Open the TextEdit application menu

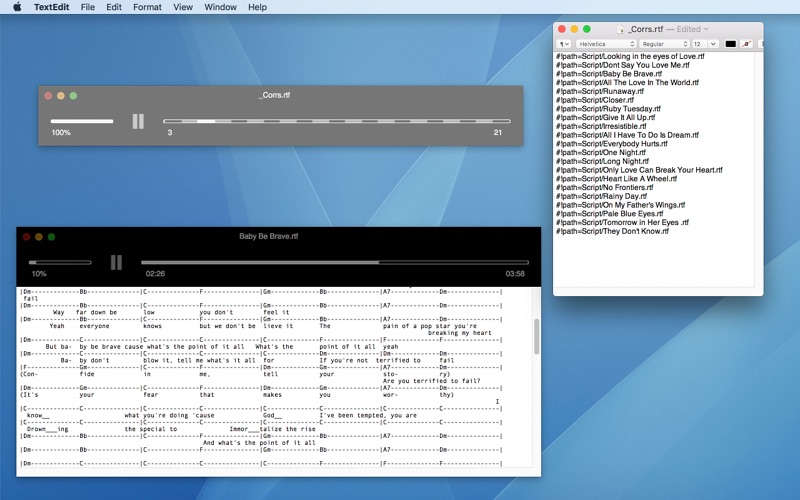pyautogui.click(x=52, y=7)
